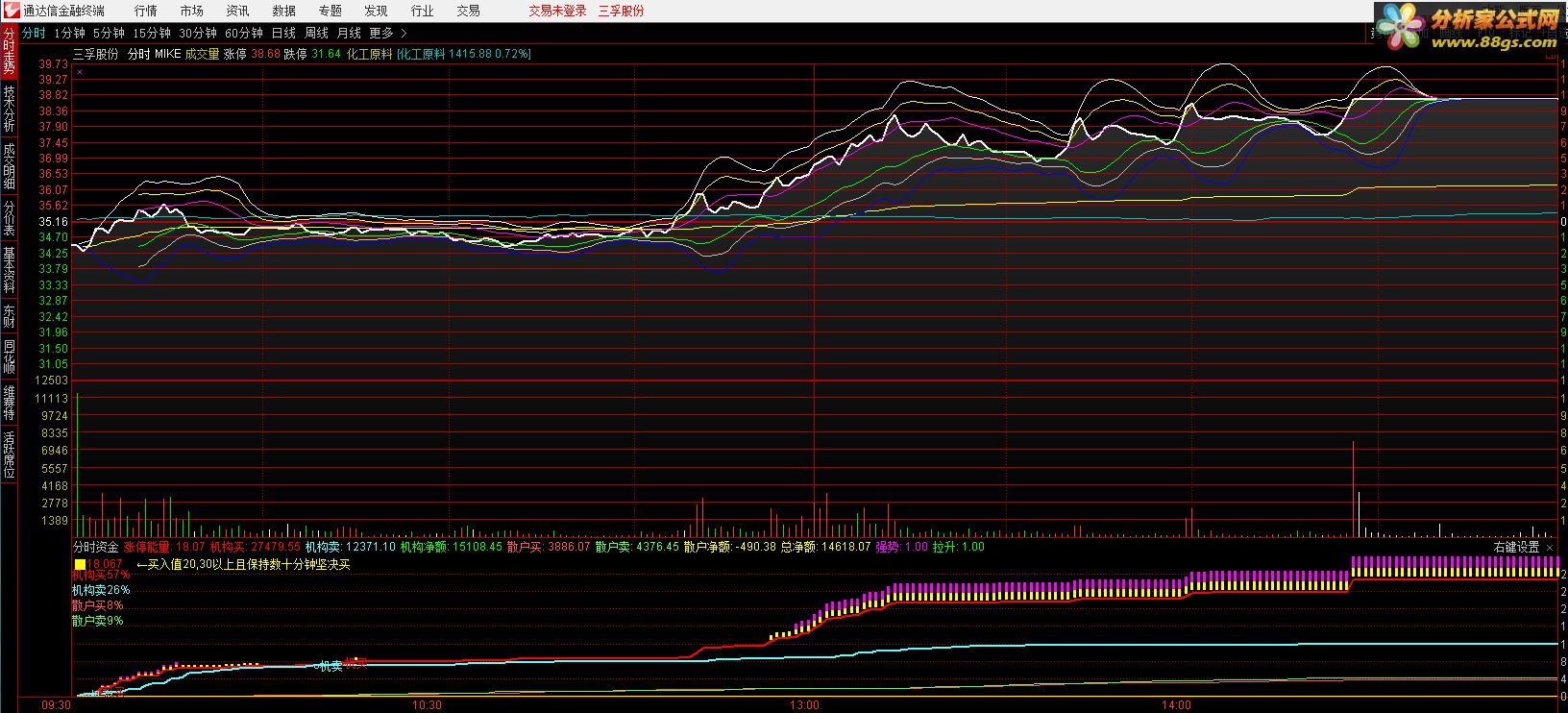Open the 交易 menu

point(468,11)
